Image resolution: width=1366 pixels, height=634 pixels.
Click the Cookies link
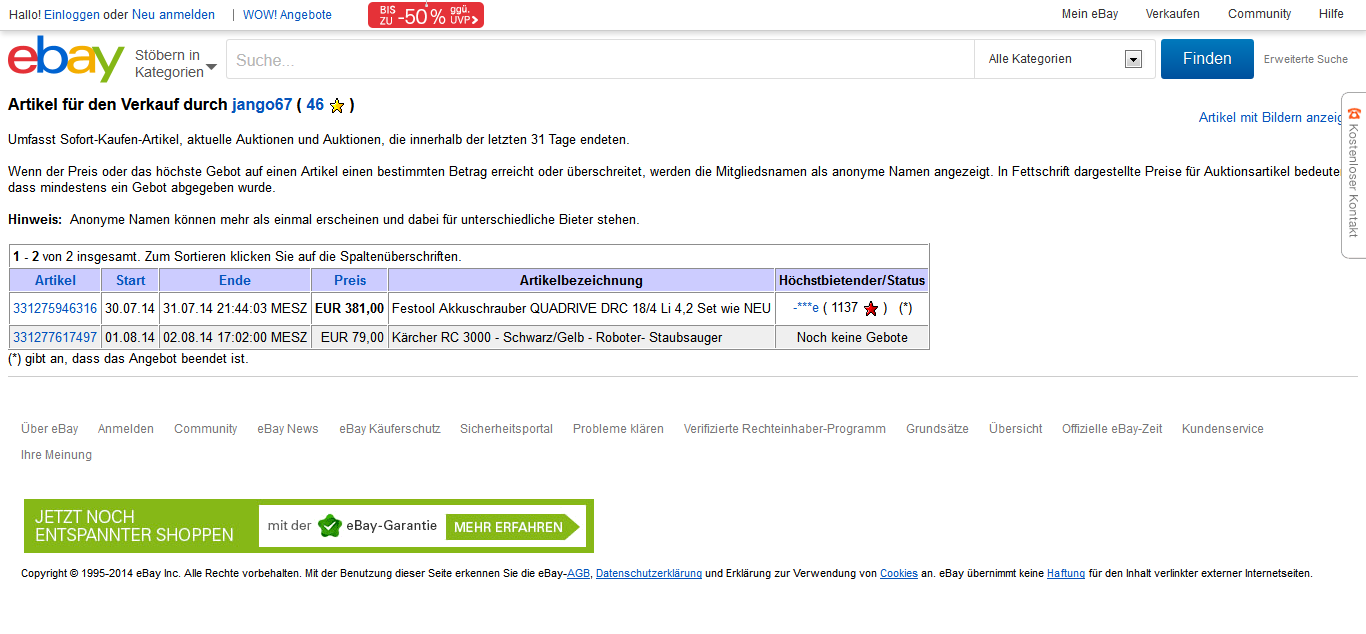[899, 574]
